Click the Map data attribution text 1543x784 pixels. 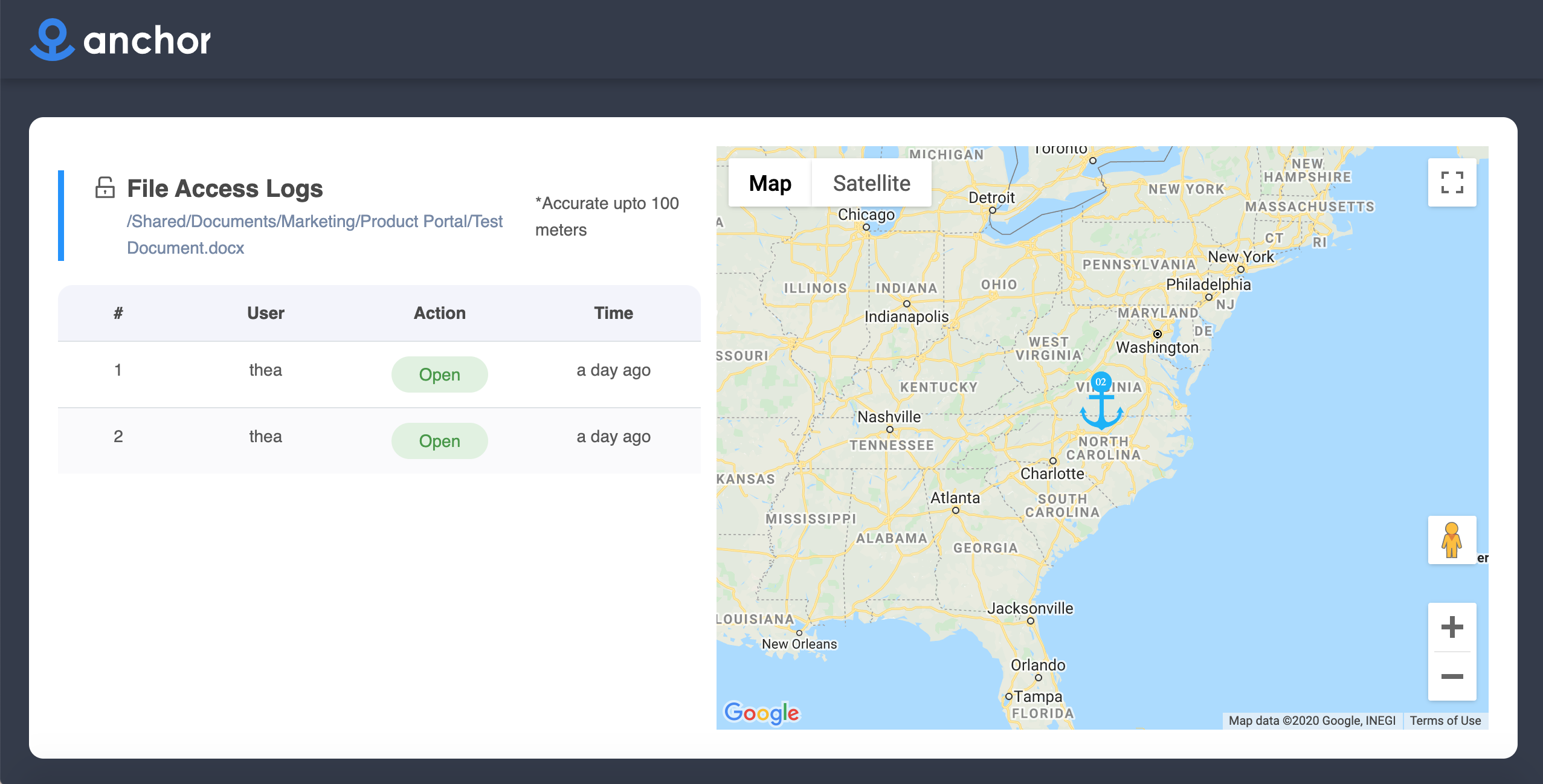pos(1312,721)
